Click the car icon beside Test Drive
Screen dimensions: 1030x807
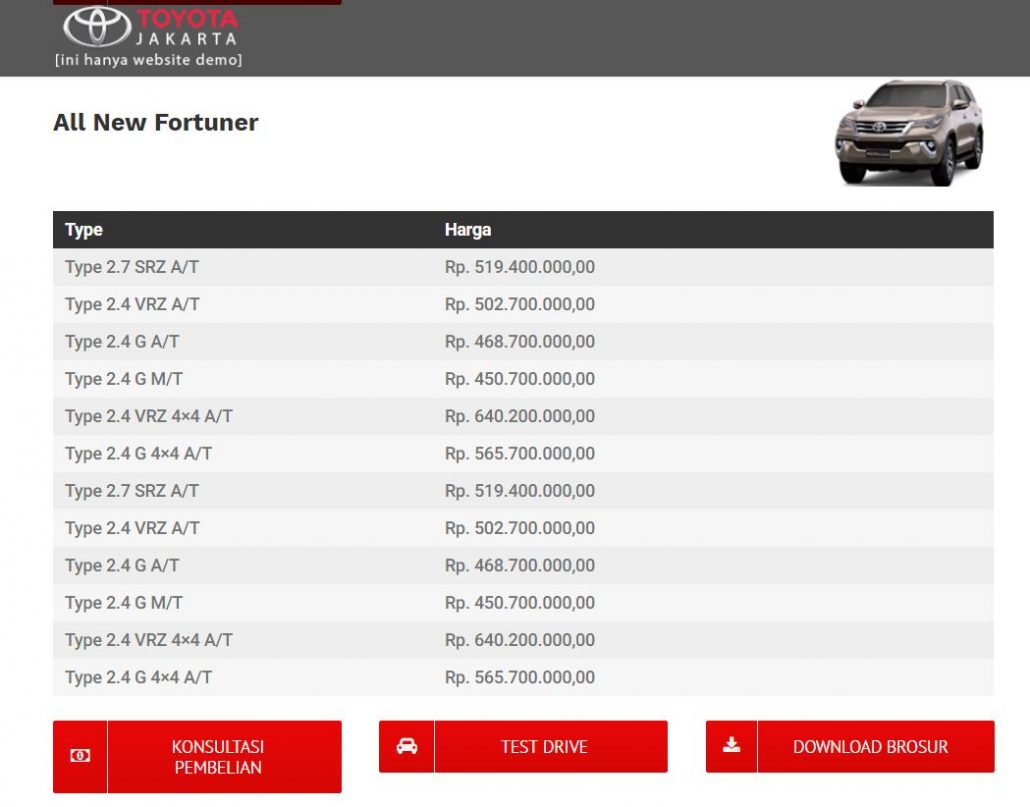(407, 746)
